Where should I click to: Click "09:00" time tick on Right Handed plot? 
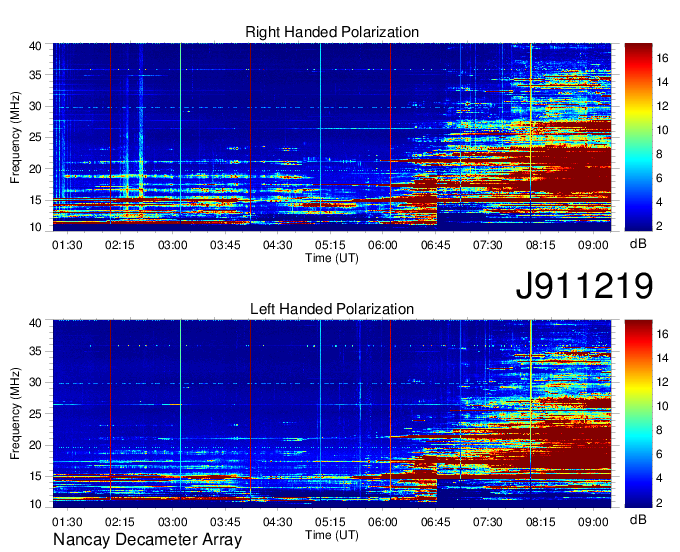593,245
